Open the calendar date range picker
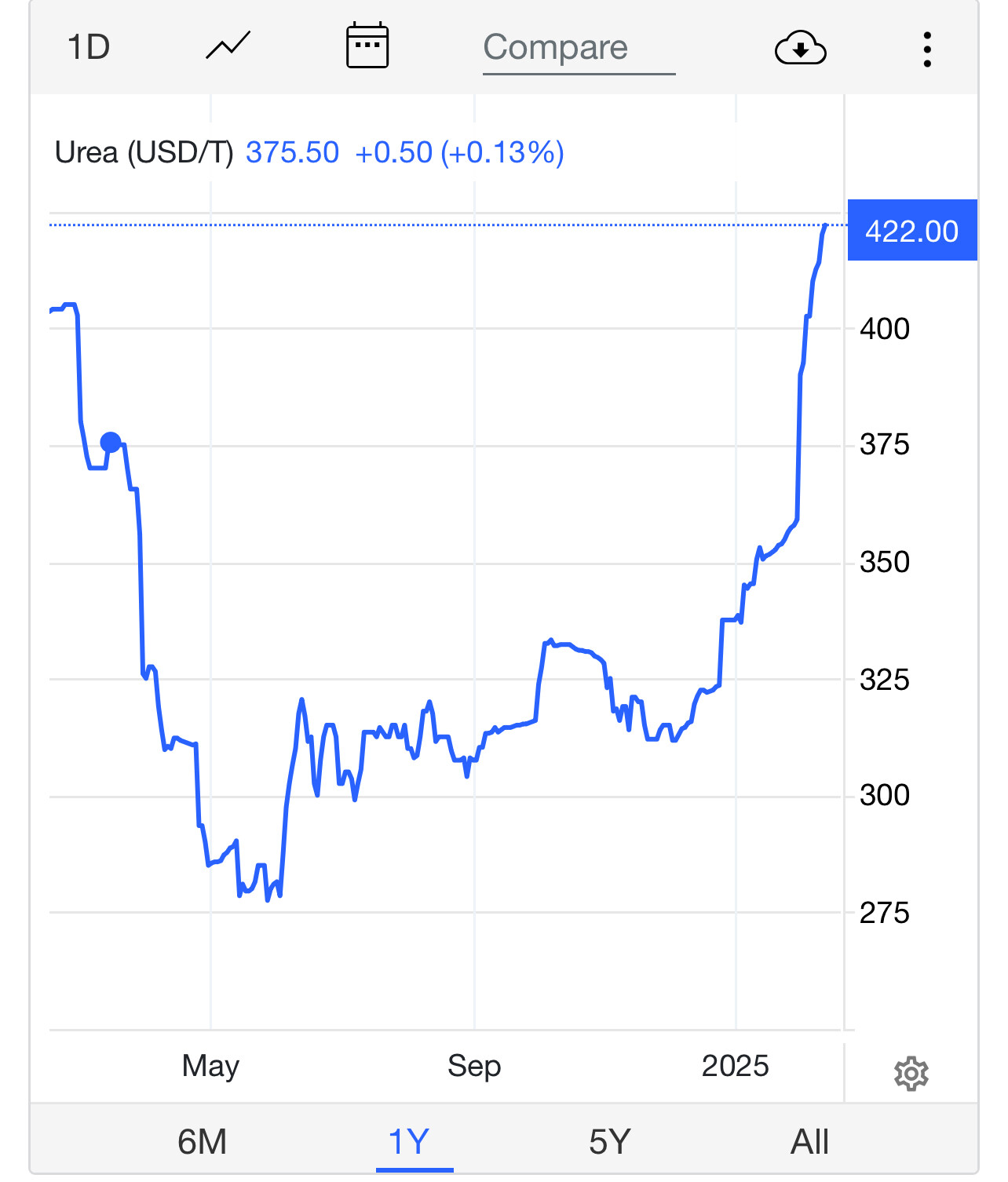 point(367,46)
